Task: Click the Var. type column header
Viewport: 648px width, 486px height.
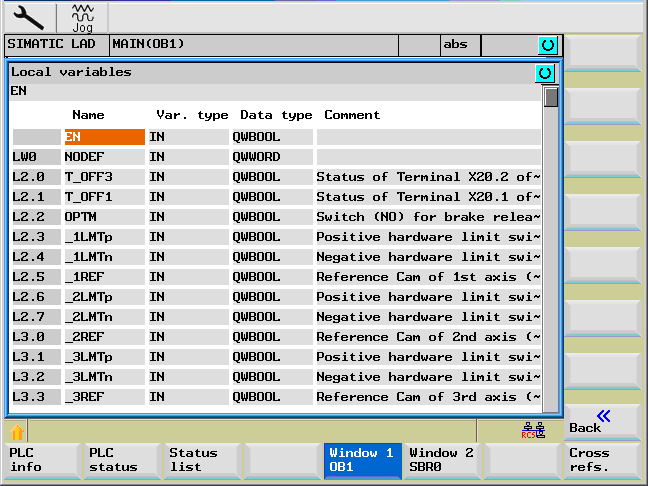Action: pyautogui.click(x=192, y=115)
